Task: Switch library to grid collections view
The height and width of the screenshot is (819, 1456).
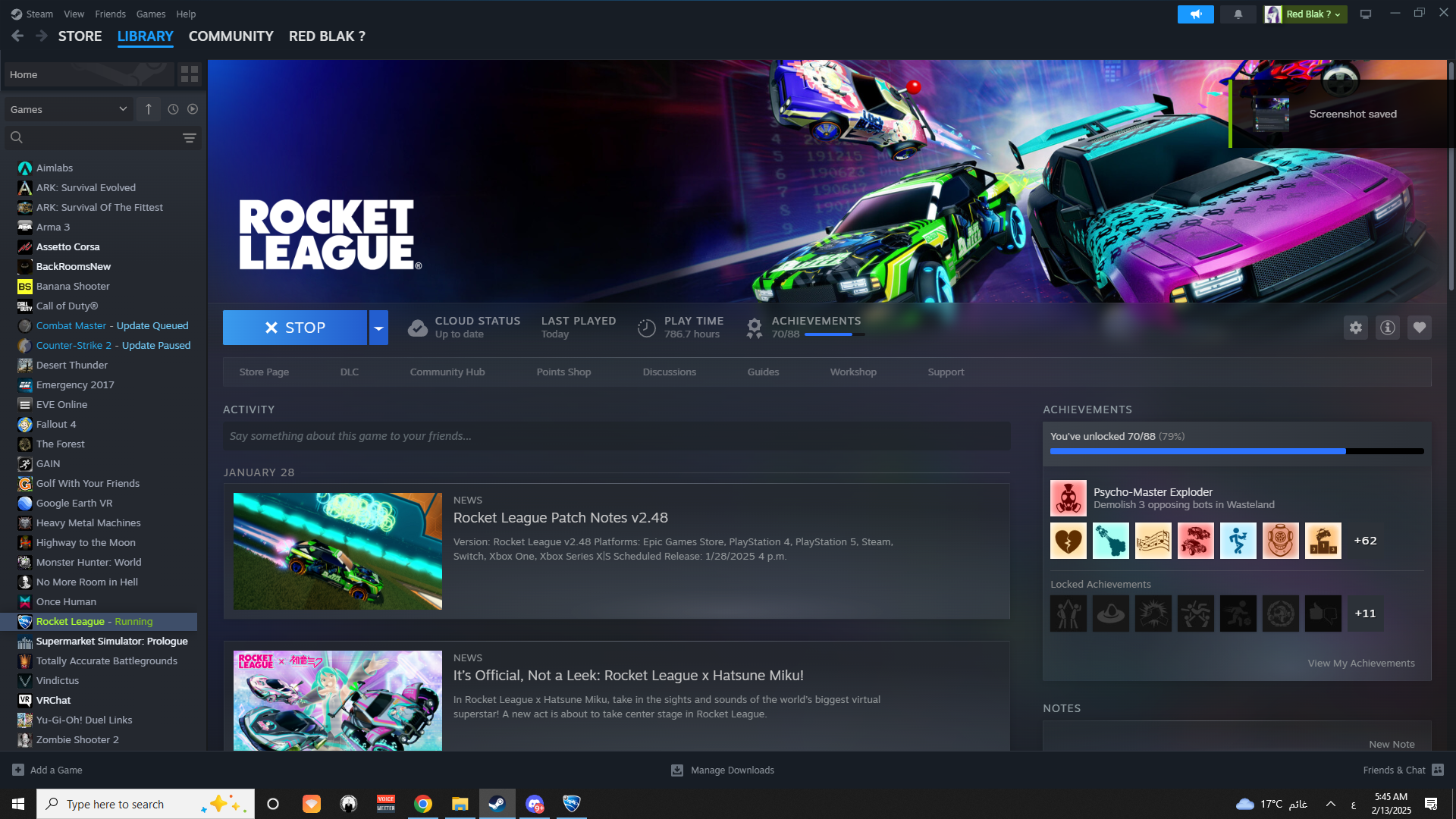Action: tap(189, 74)
